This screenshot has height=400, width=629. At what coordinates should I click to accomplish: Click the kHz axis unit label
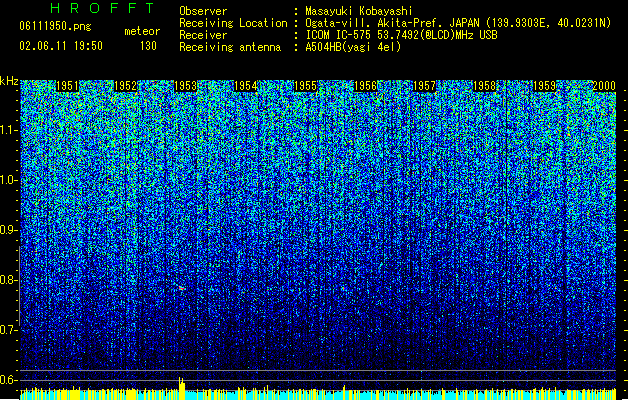[9, 81]
